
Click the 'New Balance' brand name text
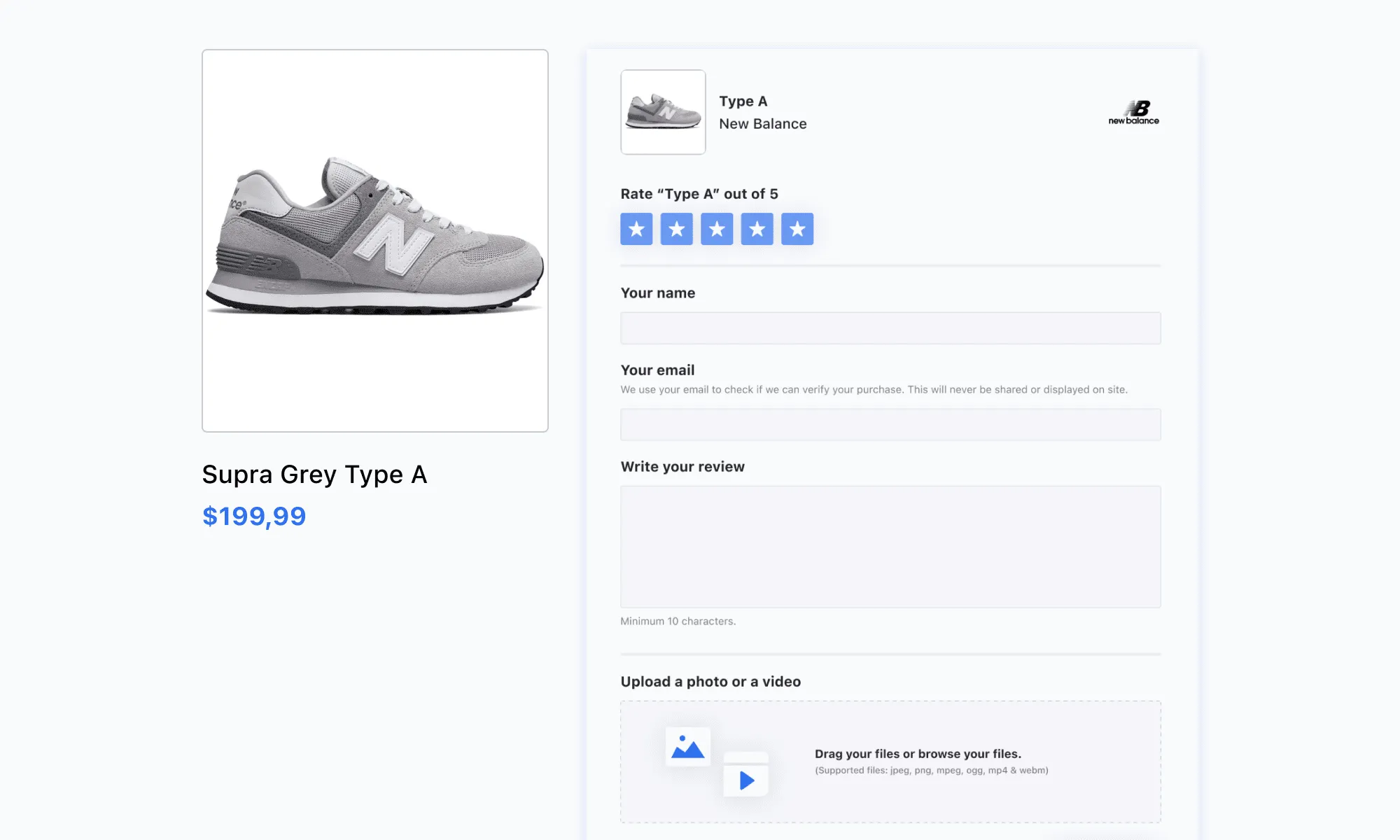coord(762,124)
